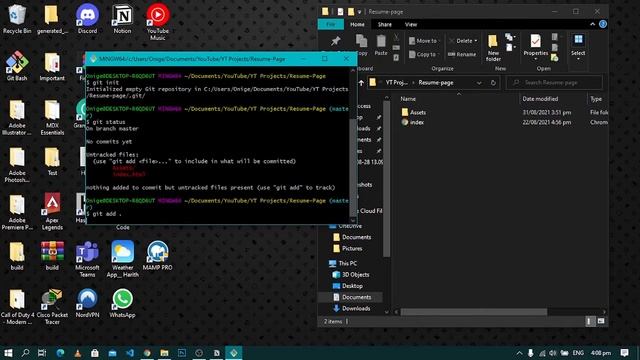The image size is (640, 360).
Task: Open Explorer help question mark icon
Action: (x=603, y=24)
